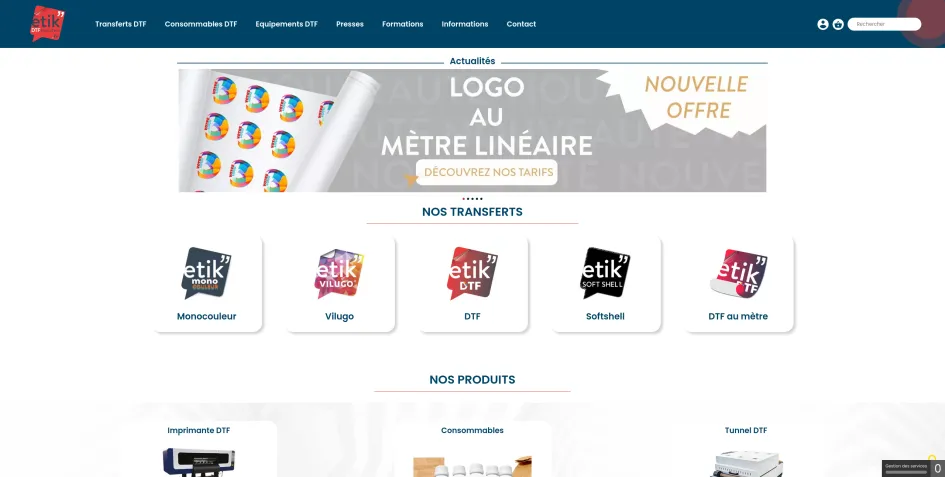The width and height of the screenshot is (945, 477).
Task: Select the DTF au mètre logo
Action: click(x=738, y=273)
